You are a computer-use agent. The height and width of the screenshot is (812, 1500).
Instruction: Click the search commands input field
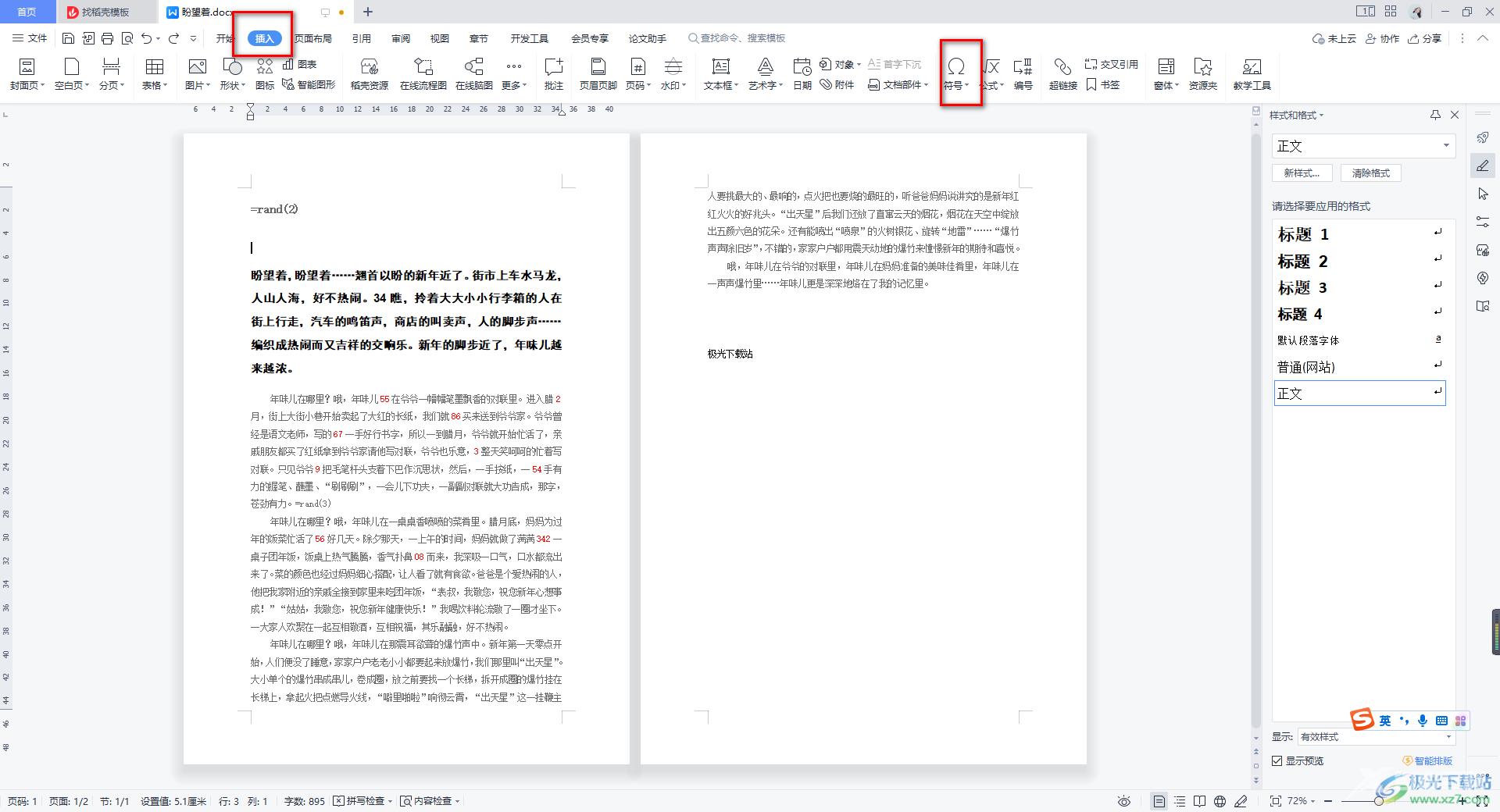click(737, 38)
